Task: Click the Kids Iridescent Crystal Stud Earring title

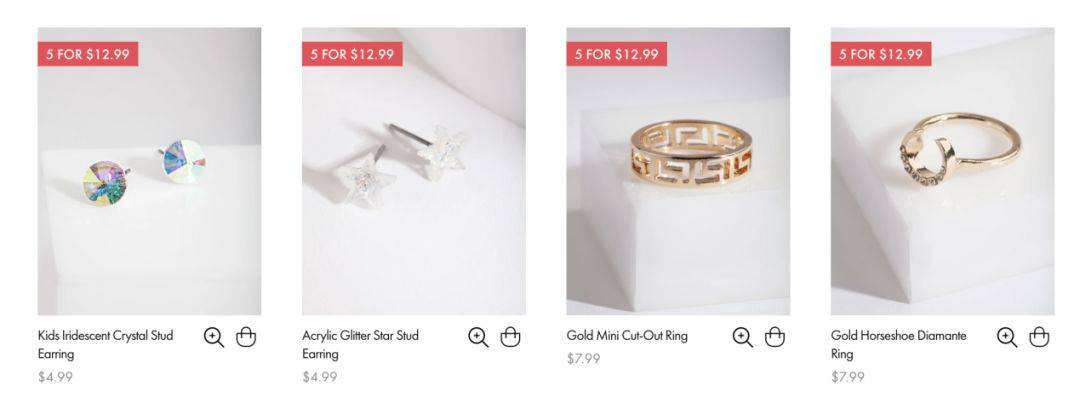Action: [x=105, y=345]
